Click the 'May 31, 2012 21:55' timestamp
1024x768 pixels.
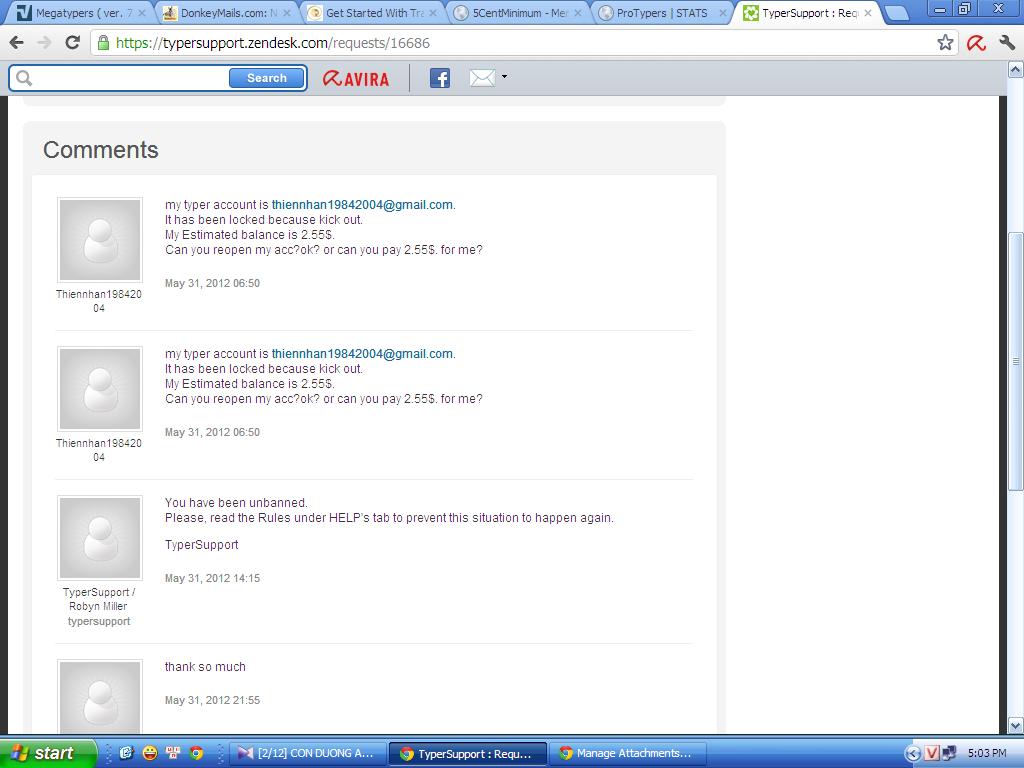[212, 701]
